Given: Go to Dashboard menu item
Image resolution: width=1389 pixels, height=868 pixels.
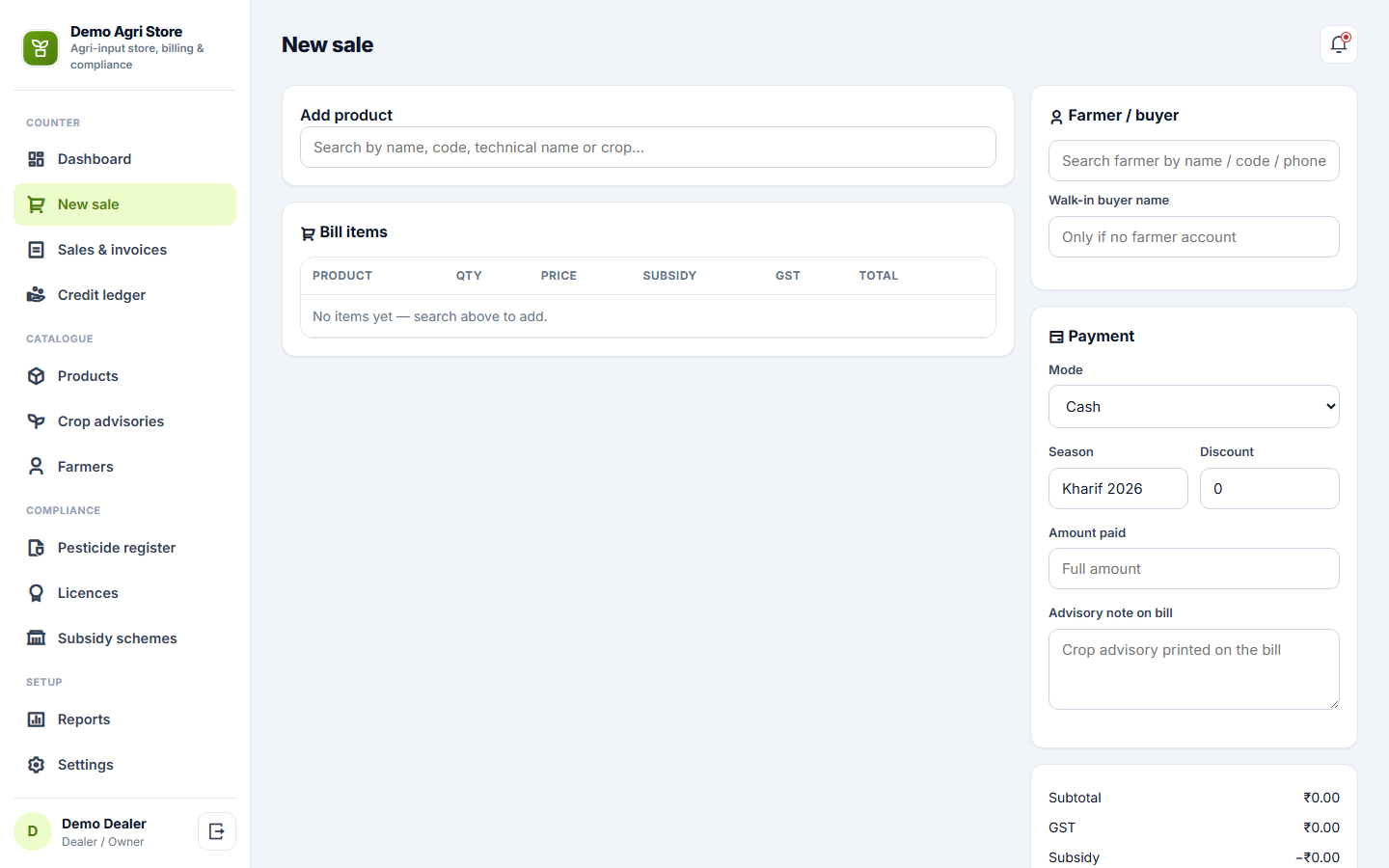Looking at the screenshot, I should [x=124, y=159].
